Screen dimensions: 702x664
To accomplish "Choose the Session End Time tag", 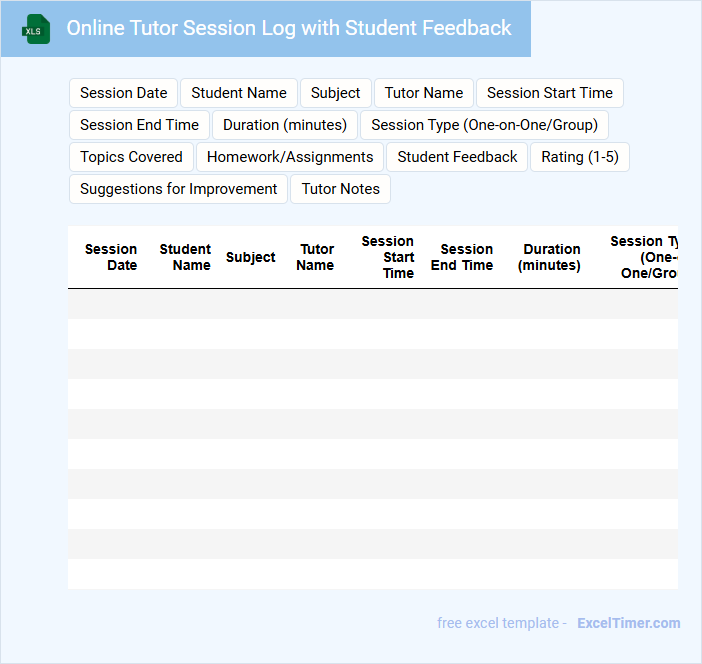I will pos(139,125).
